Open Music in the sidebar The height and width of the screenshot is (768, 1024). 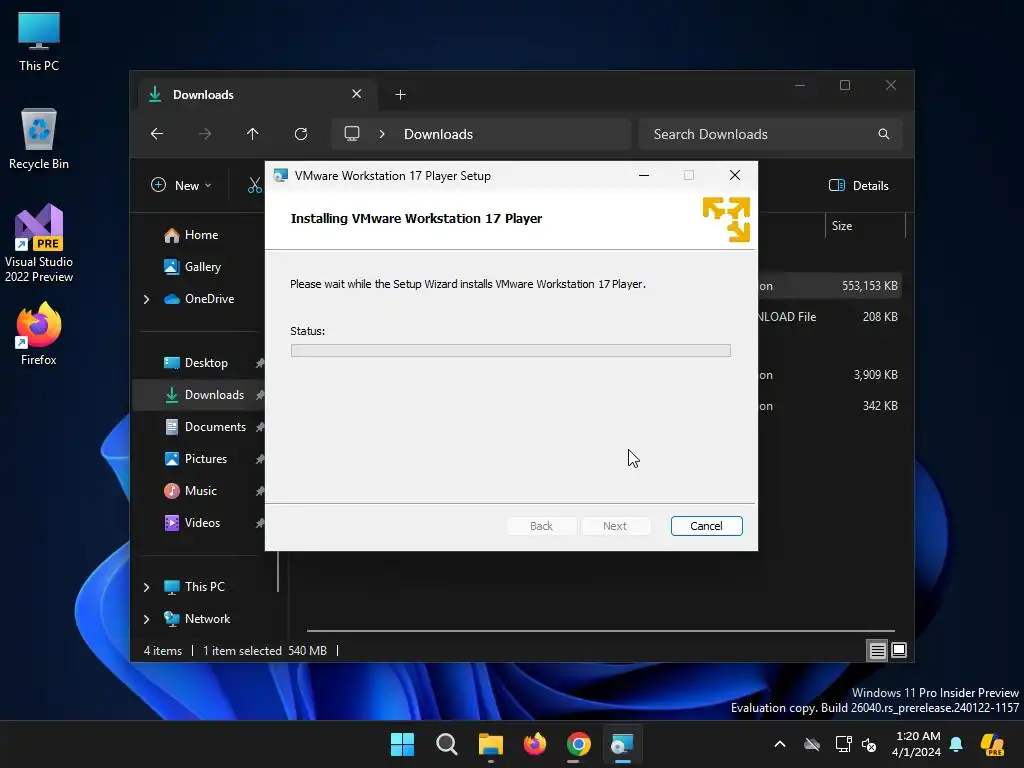pos(200,491)
